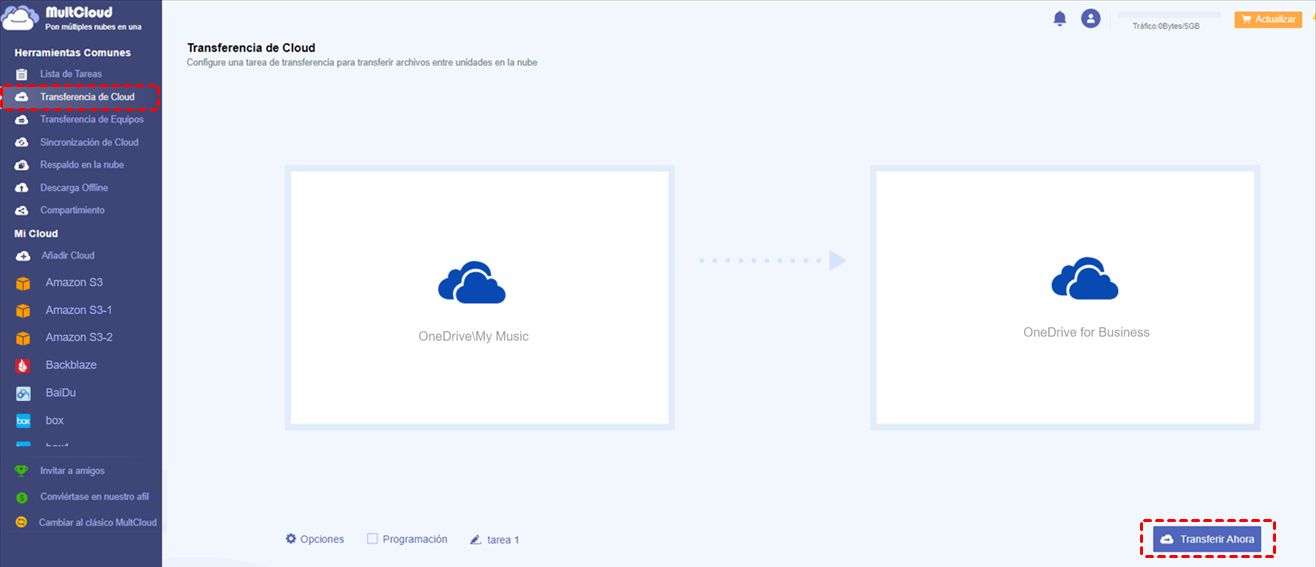Open Transferencia de Equipos icon
1316x567 pixels.
point(21,120)
